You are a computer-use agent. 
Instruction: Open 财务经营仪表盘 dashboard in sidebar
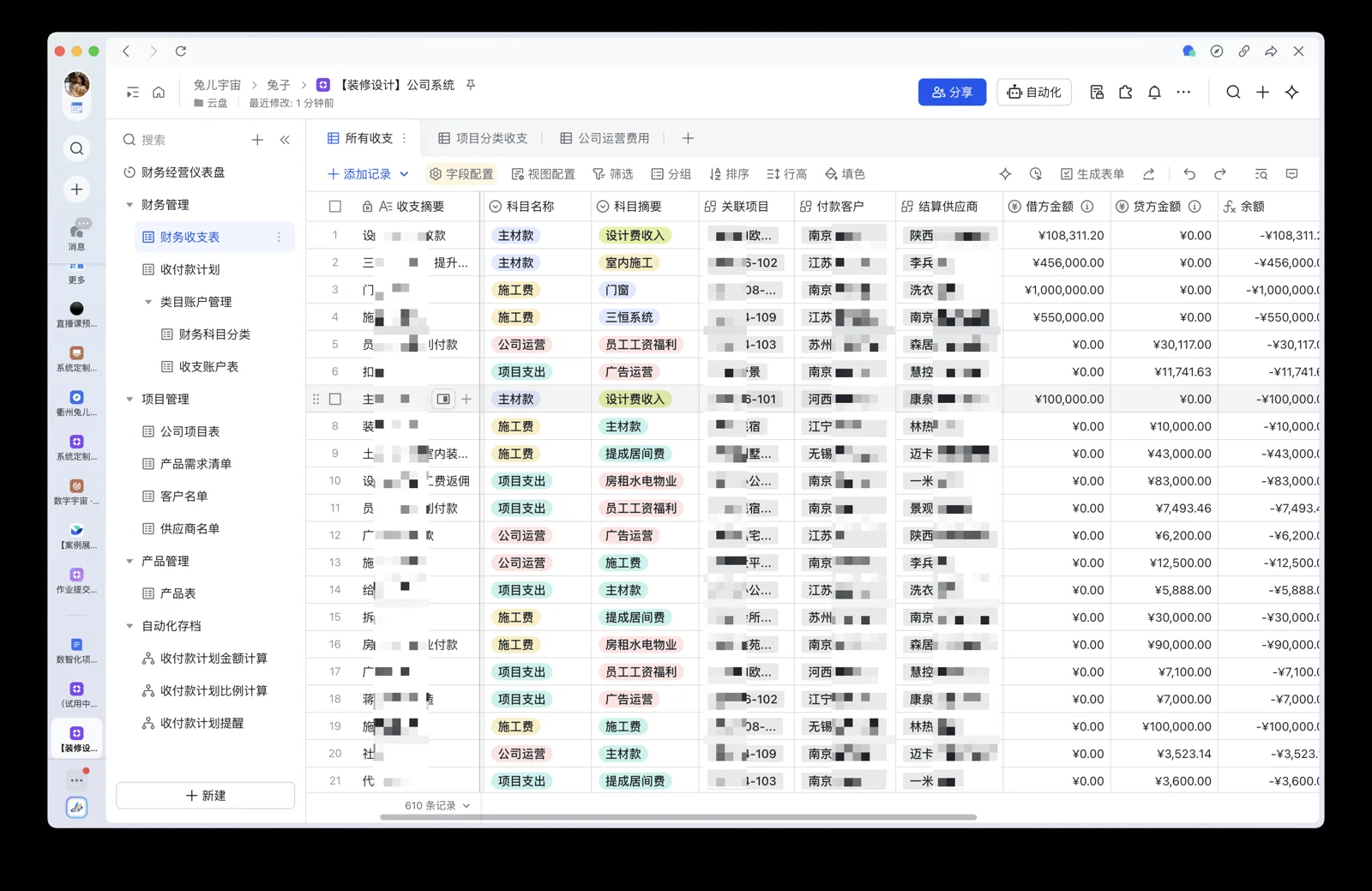(x=206, y=172)
